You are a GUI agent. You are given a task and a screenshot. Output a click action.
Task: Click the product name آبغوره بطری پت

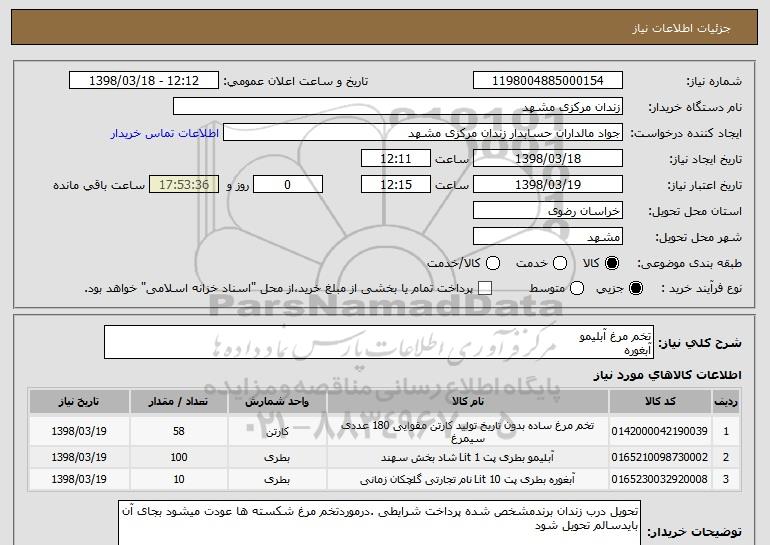tap(468, 480)
